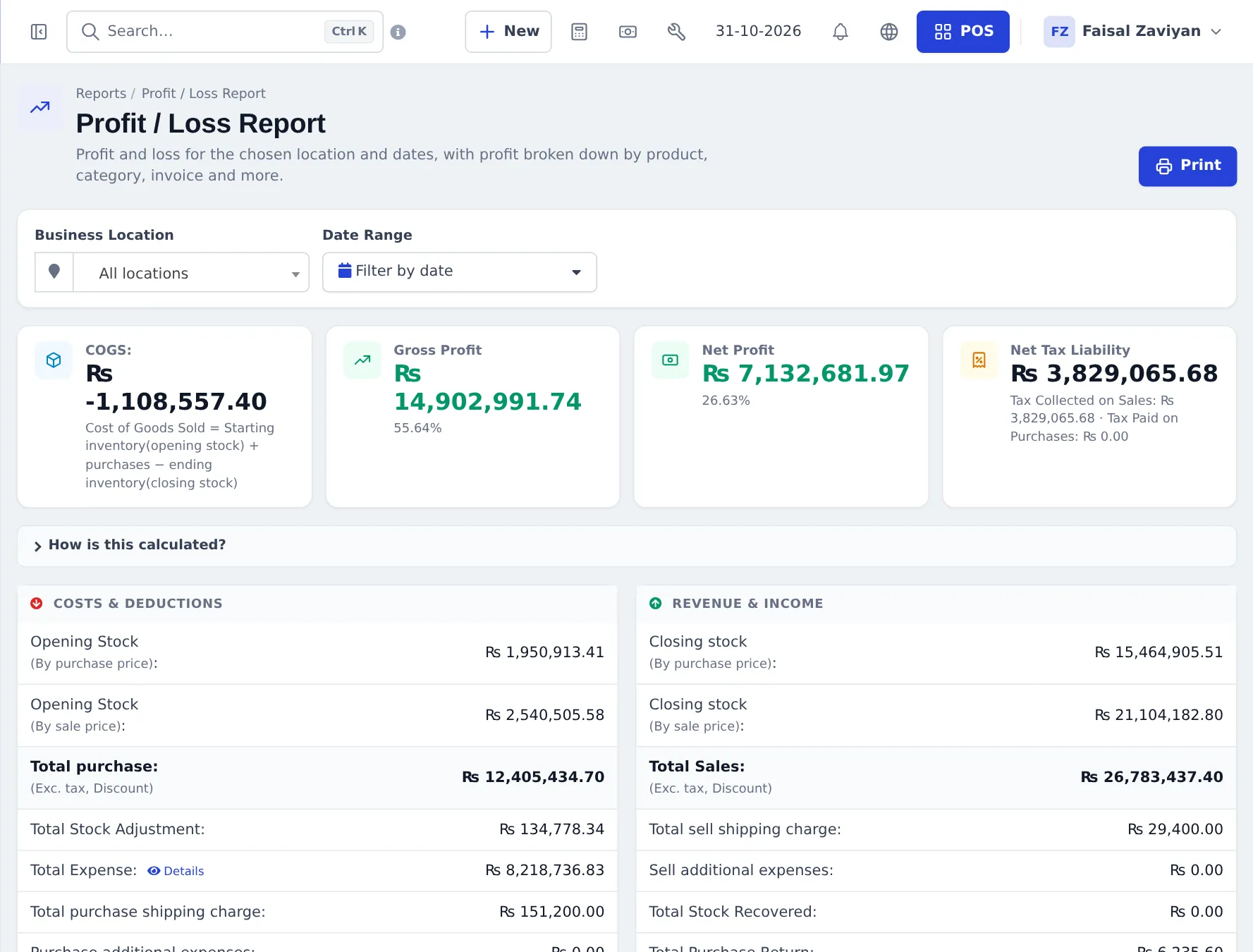Click the Gross Profit trend icon

[x=362, y=360]
